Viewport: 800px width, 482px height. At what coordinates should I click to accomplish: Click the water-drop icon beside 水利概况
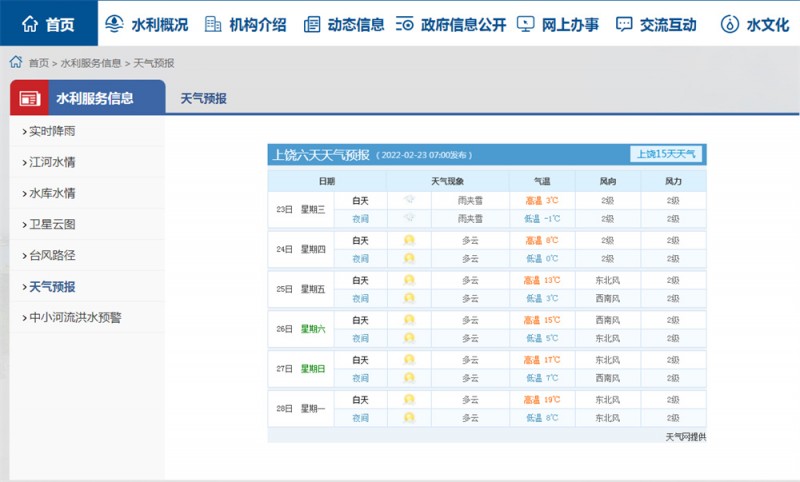click(x=114, y=24)
